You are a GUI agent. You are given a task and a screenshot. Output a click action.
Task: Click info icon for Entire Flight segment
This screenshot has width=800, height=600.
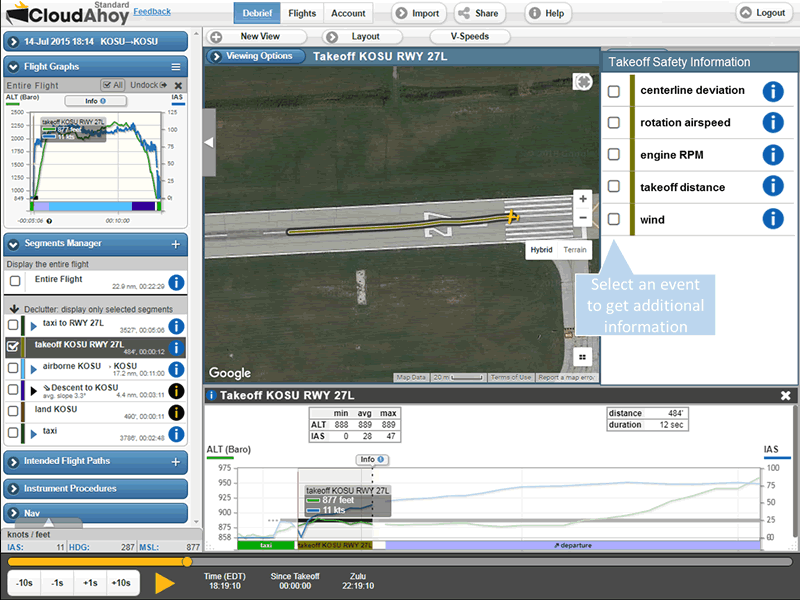point(176,283)
